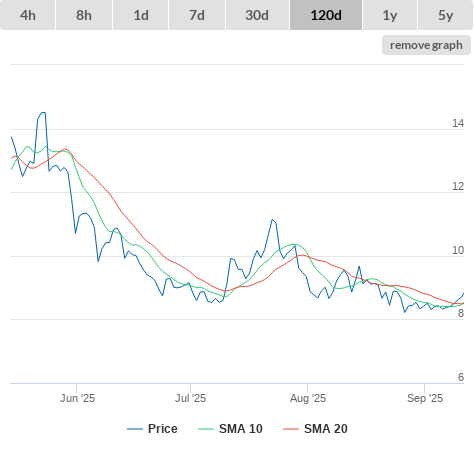Screen dimensions: 474x455
Task: Choose the 1d range tab
Action: (141, 15)
